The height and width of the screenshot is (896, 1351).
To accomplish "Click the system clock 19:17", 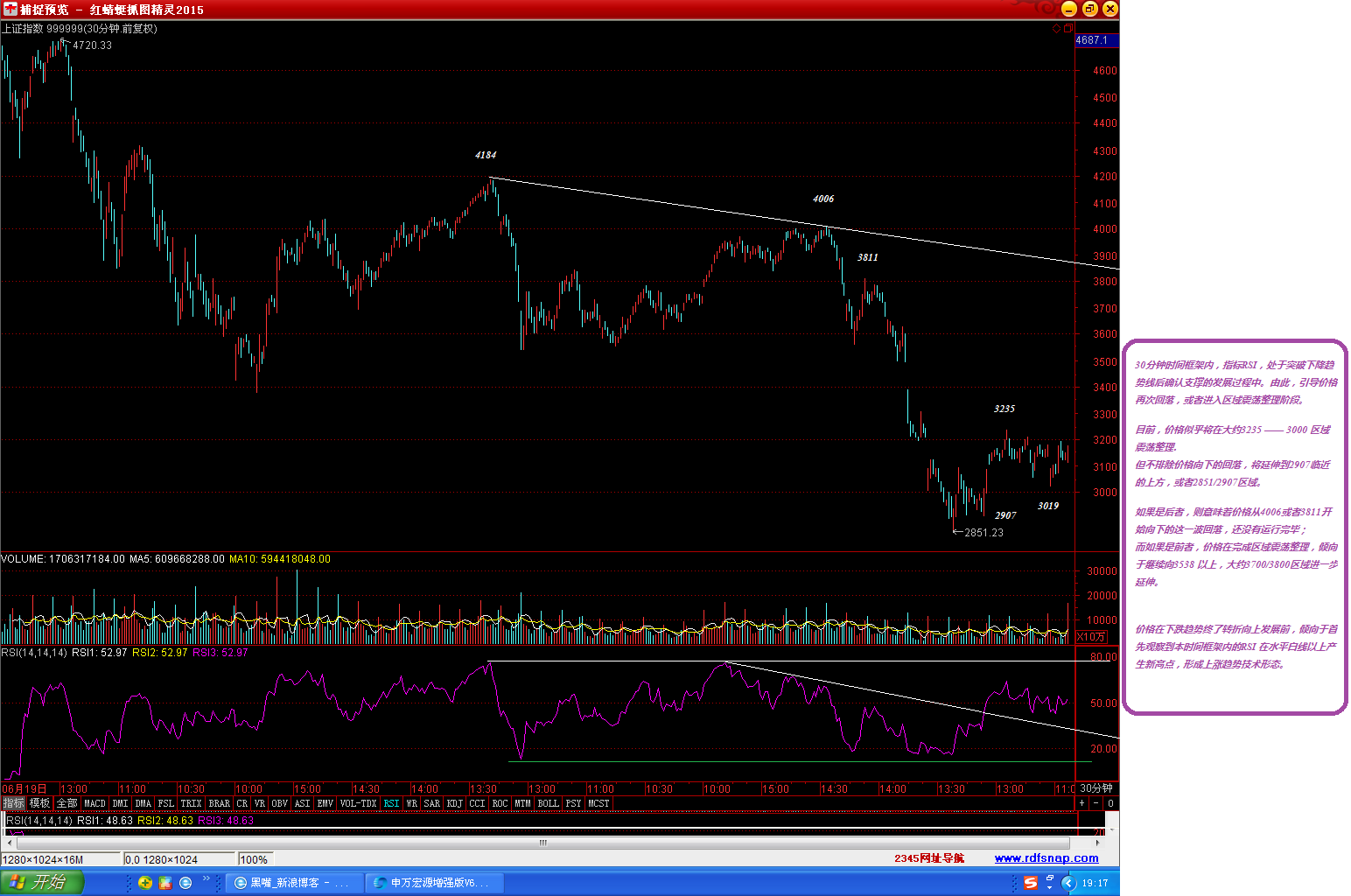I will tap(1095, 883).
